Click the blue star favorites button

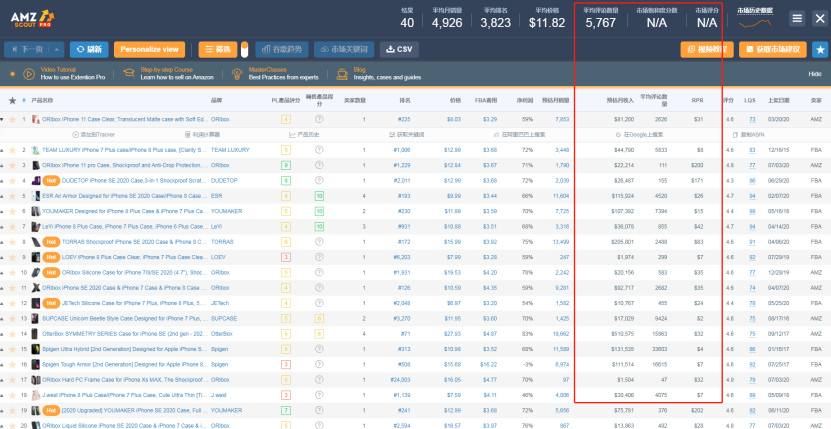pos(819,49)
